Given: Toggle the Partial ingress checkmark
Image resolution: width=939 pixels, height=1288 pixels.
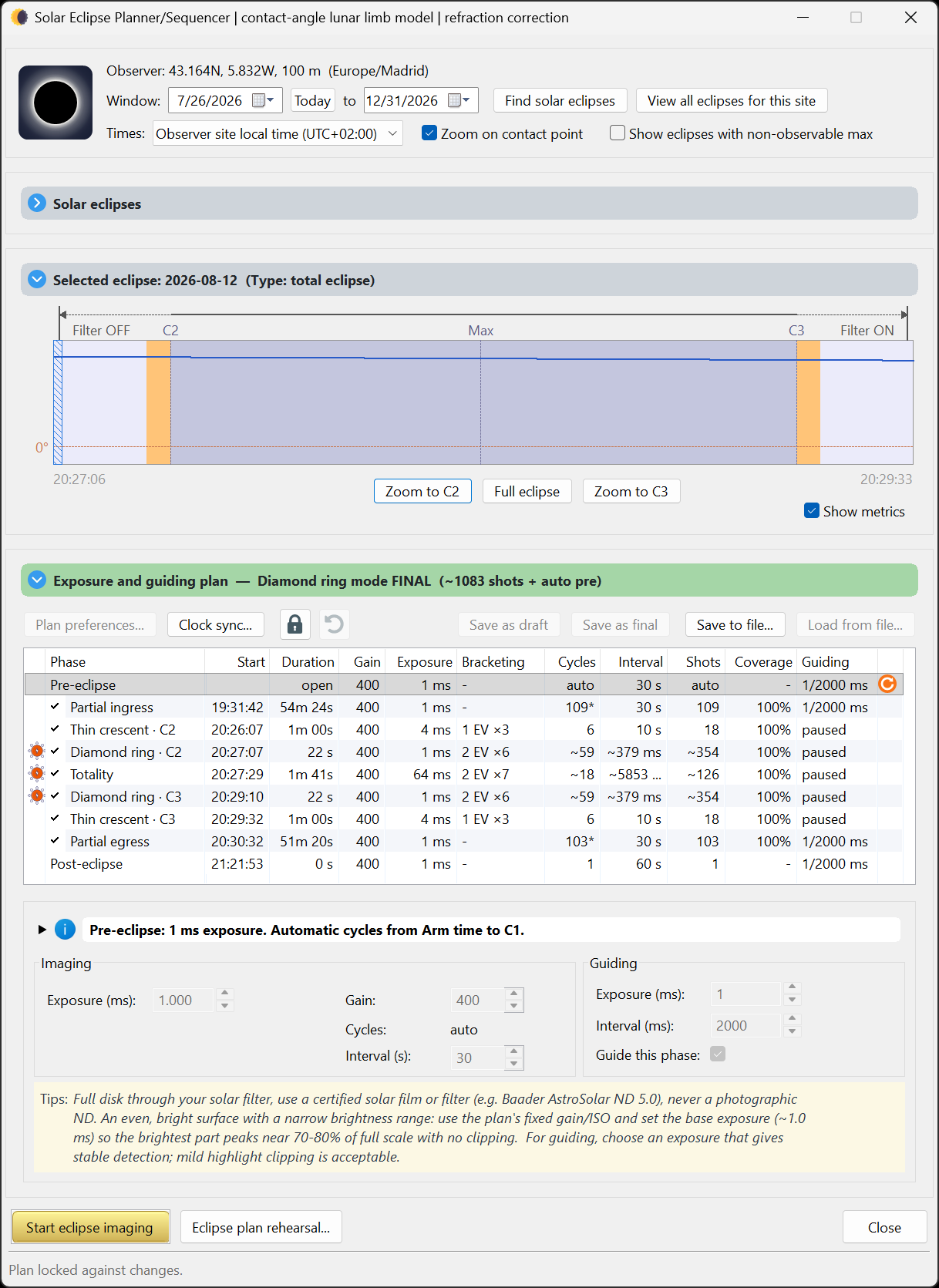Looking at the screenshot, I should pos(55,706).
